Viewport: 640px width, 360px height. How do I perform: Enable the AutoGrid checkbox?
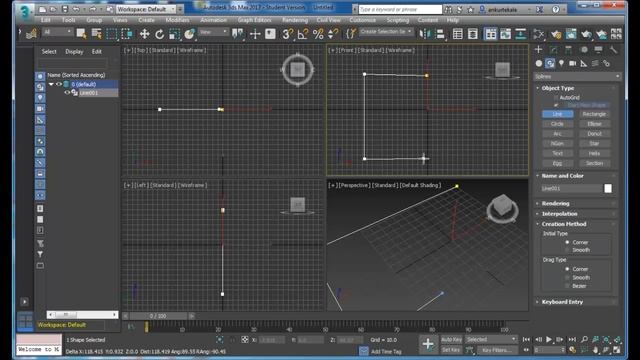click(556, 98)
